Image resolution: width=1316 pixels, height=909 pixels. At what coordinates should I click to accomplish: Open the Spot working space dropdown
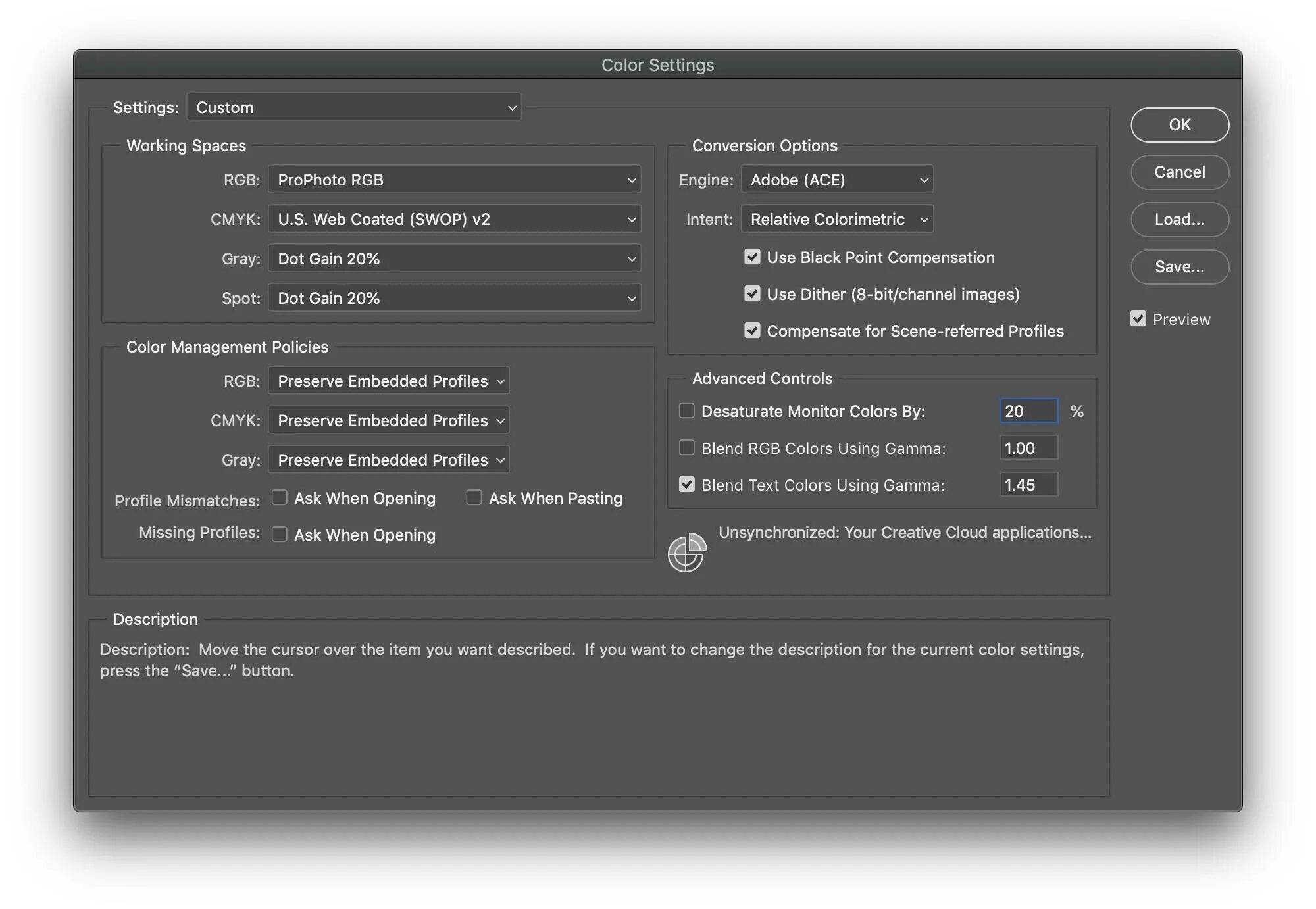pyautogui.click(x=454, y=298)
